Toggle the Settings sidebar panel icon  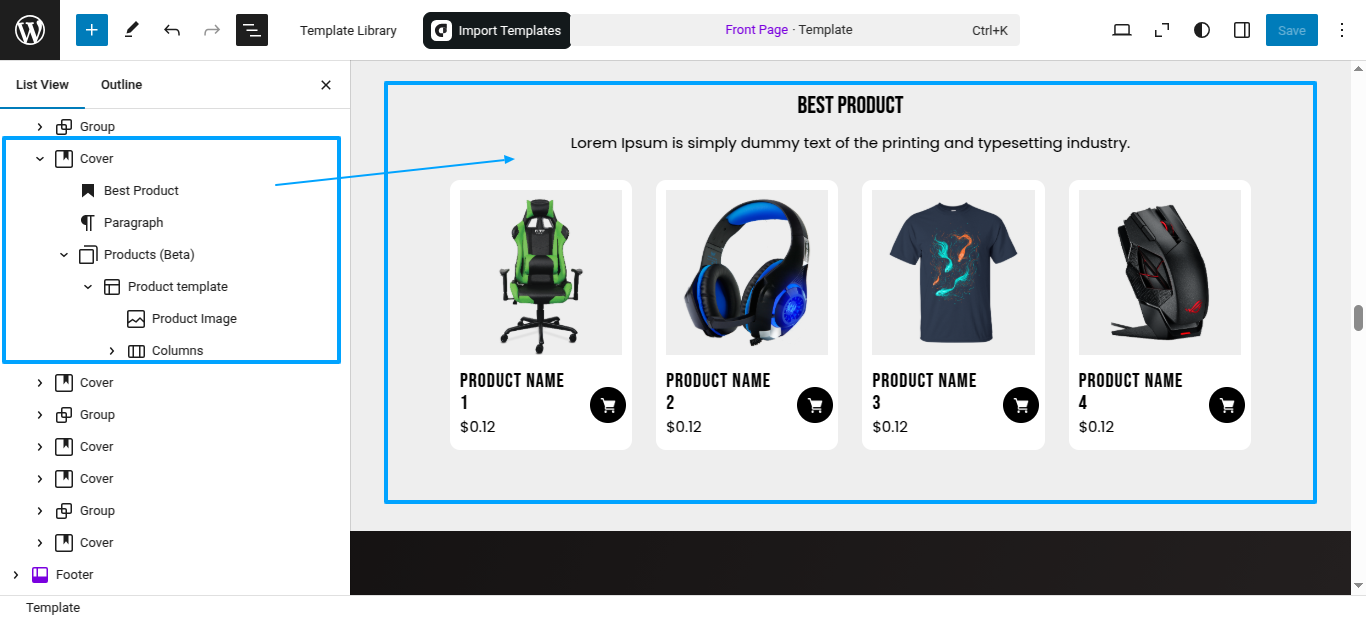coord(1242,30)
